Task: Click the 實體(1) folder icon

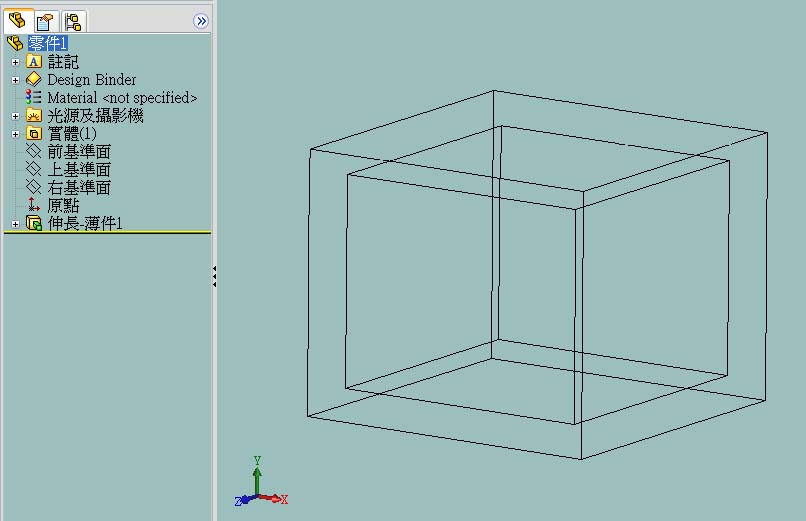Action: [x=33, y=134]
